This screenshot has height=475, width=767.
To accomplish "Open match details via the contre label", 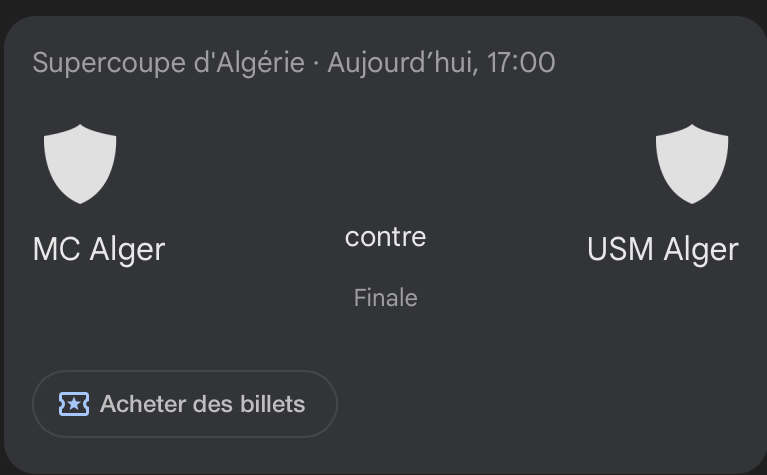I will click(385, 237).
